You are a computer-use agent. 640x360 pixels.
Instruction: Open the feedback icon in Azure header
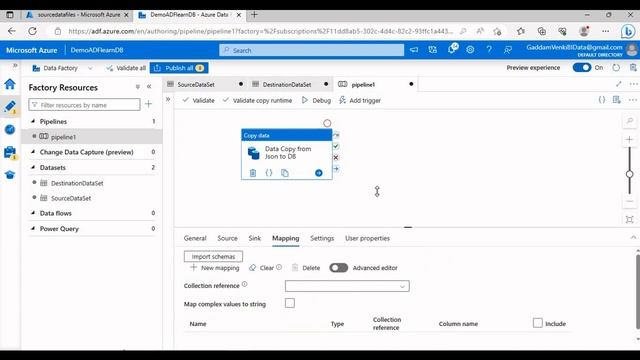[x=508, y=50]
